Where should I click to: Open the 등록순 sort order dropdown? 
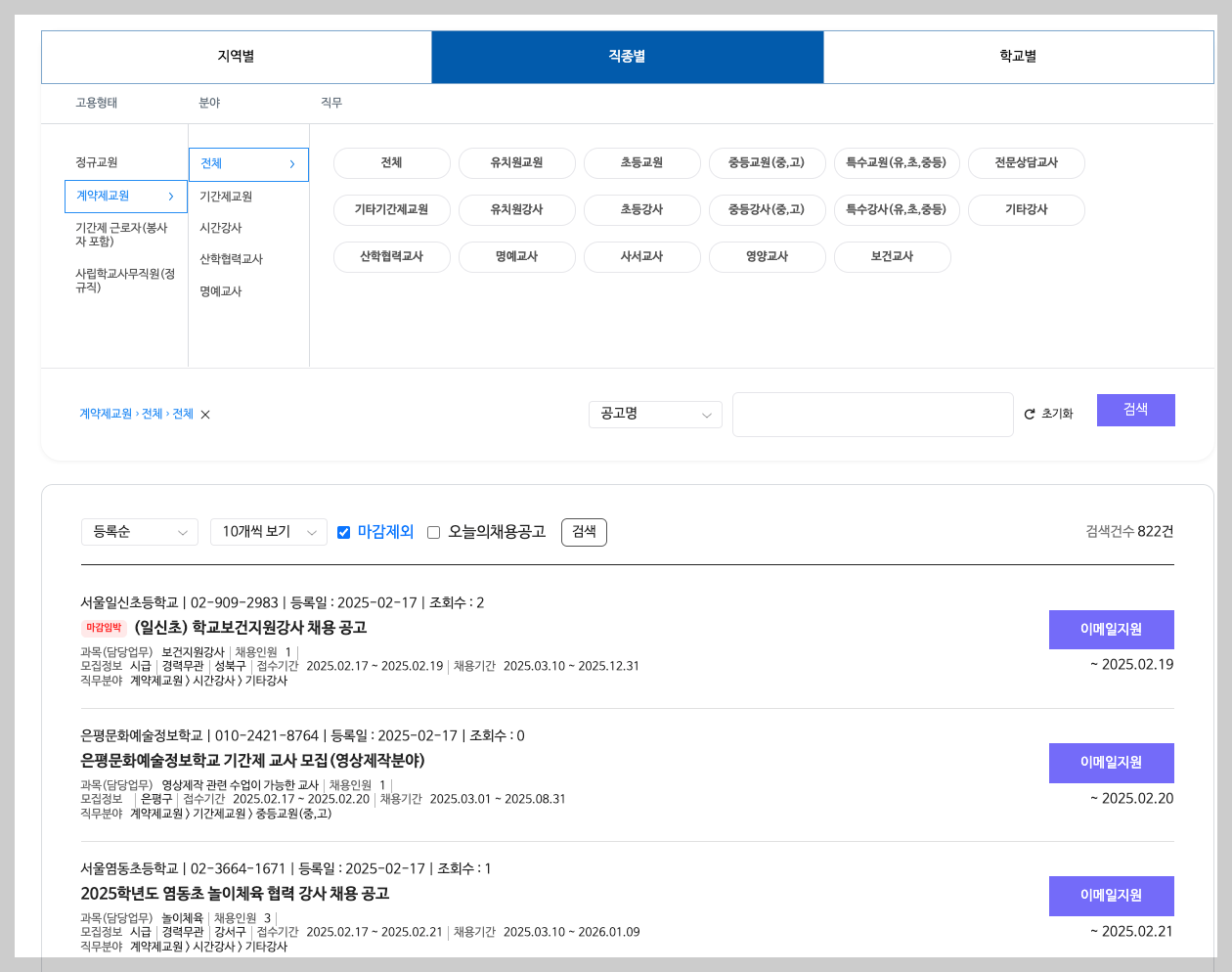139,532
